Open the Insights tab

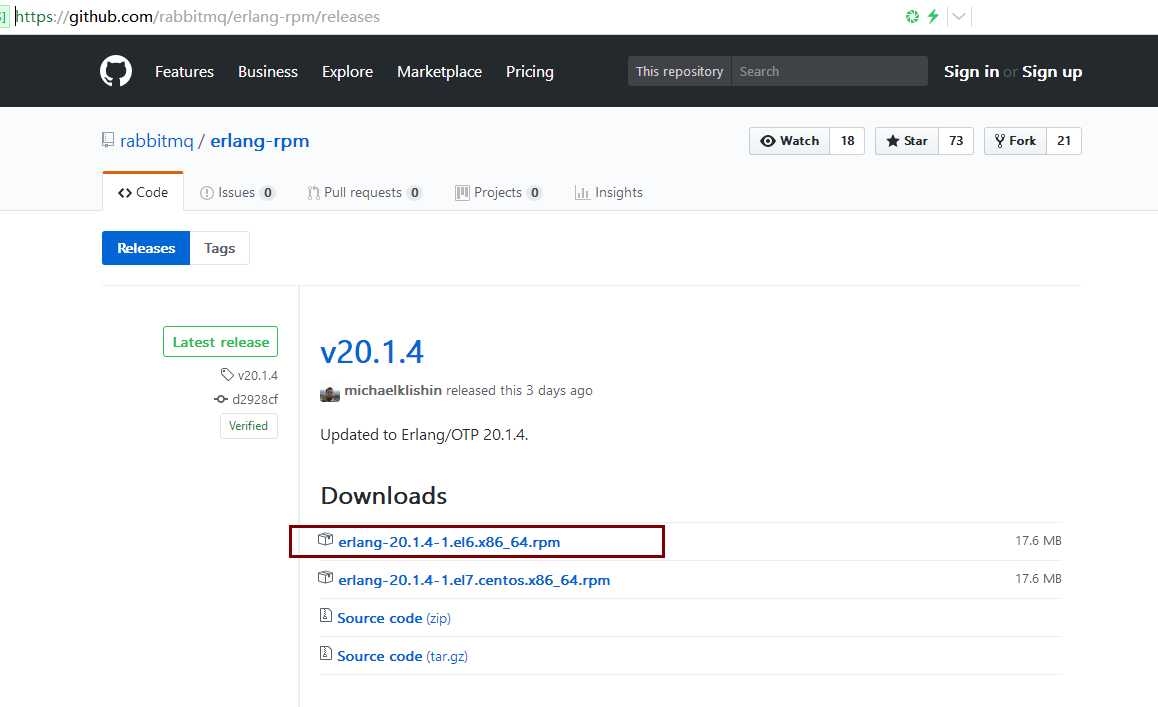tap(609, 192)
